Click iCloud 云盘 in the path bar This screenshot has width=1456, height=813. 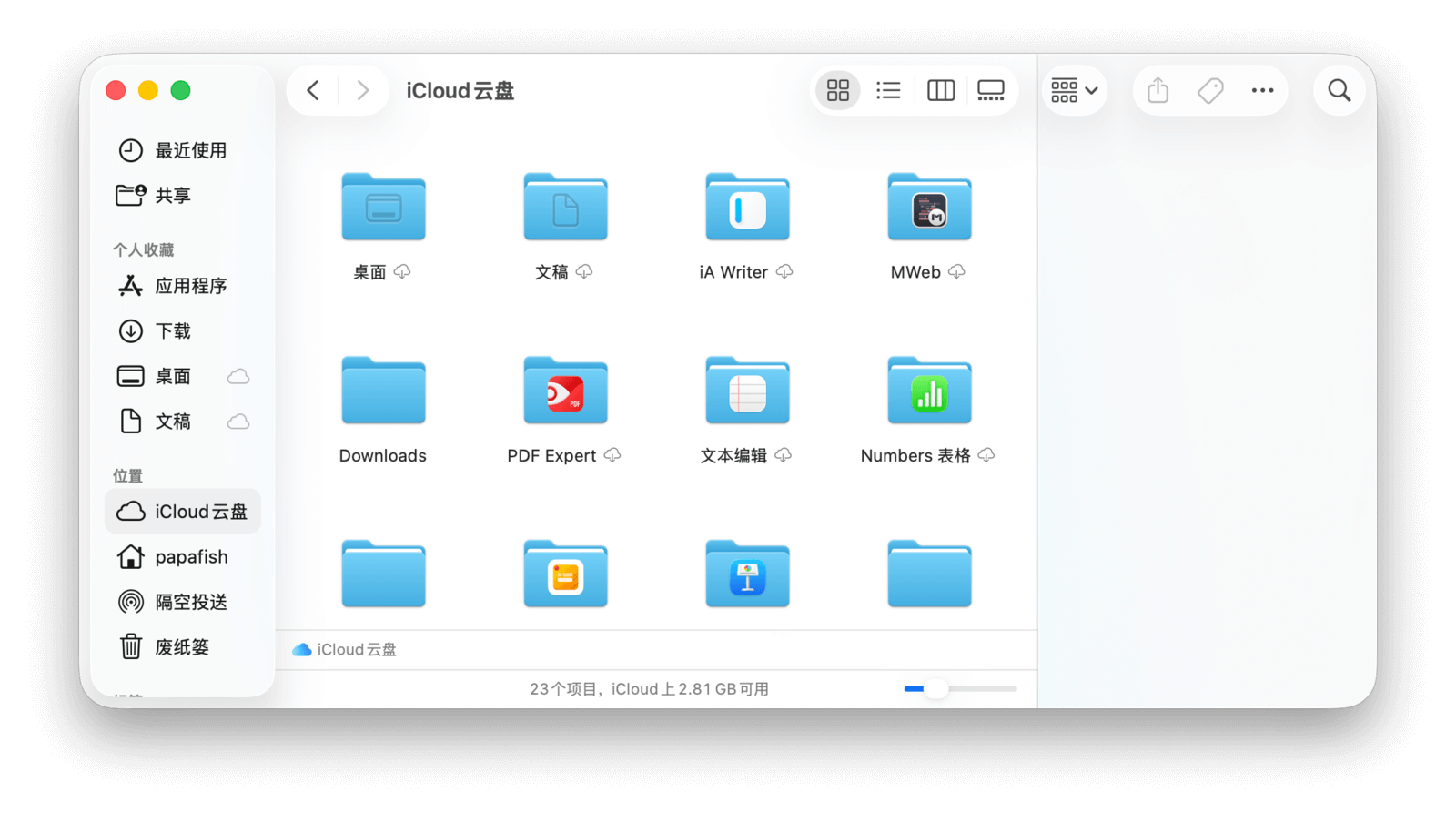click(x=355, y=649)
